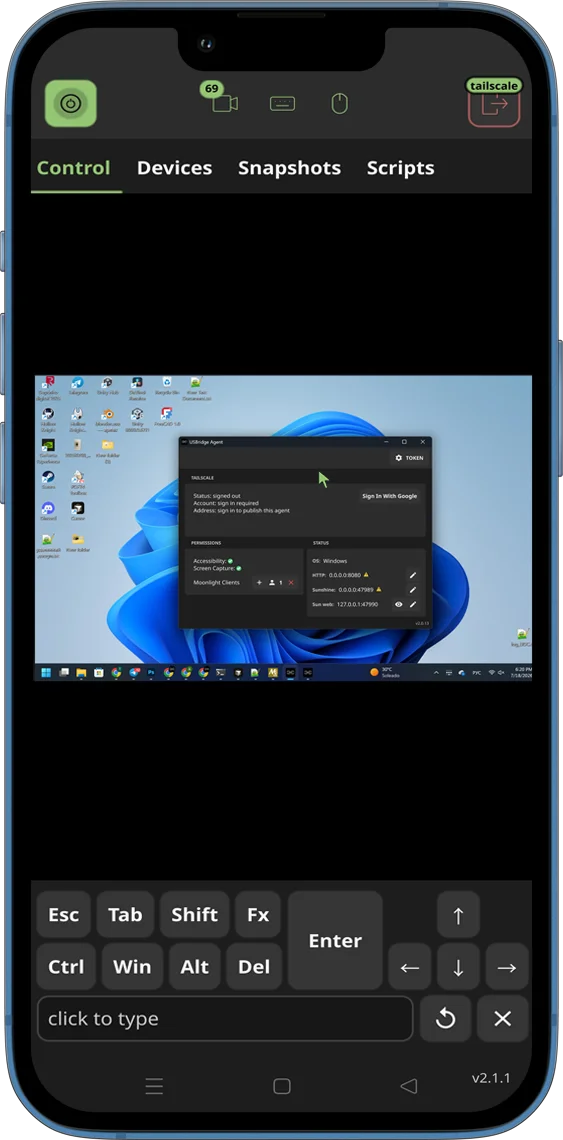
Task: Tap the Android home square icon
Action: 282,1086
